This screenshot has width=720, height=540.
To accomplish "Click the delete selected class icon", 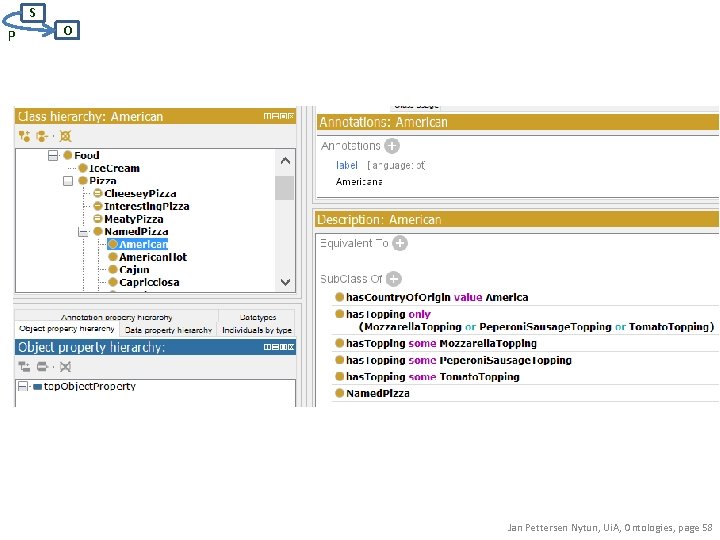I will tap(66, 136).
